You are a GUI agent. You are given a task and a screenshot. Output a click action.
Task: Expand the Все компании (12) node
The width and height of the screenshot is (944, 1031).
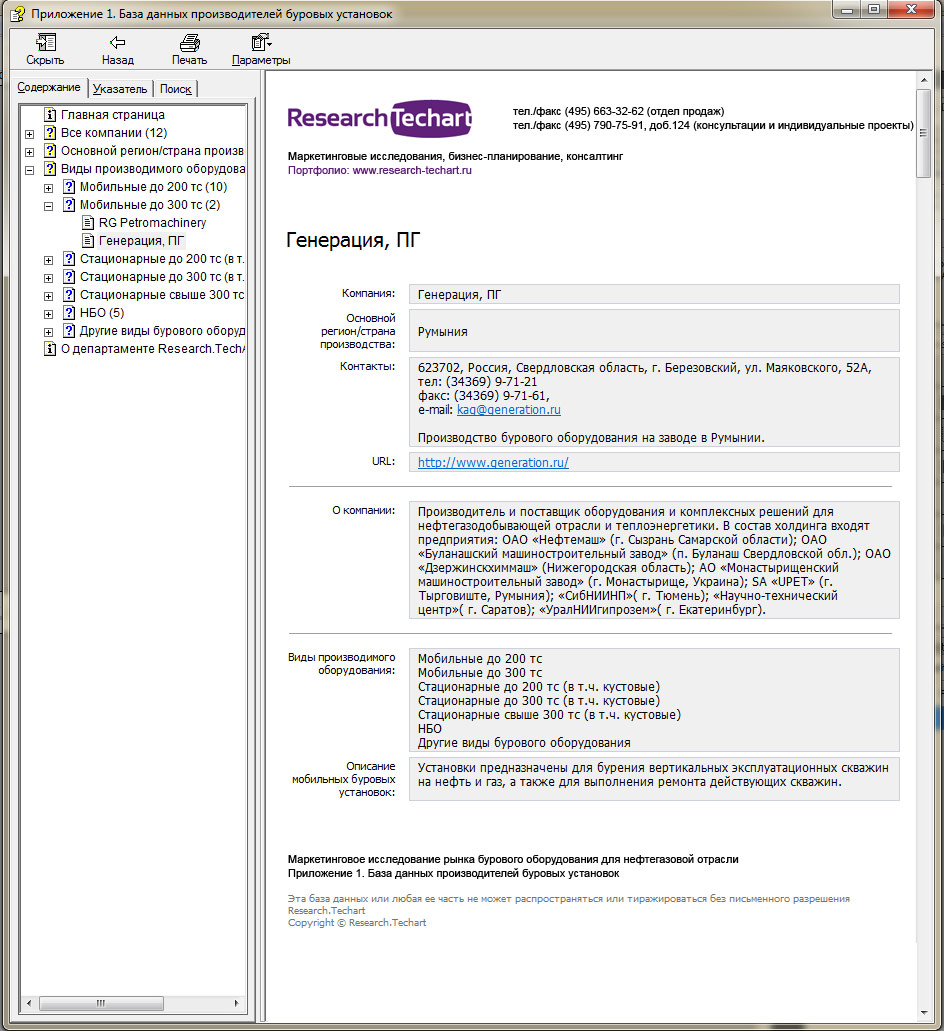pos(30,134)
